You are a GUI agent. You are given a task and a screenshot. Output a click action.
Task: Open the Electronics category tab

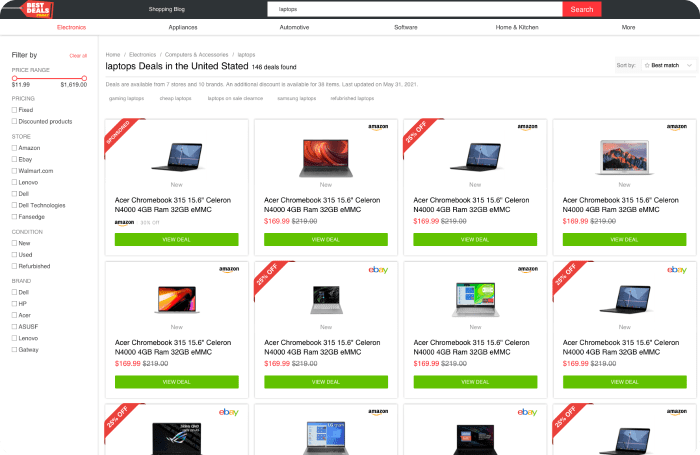tap(71, 27)
